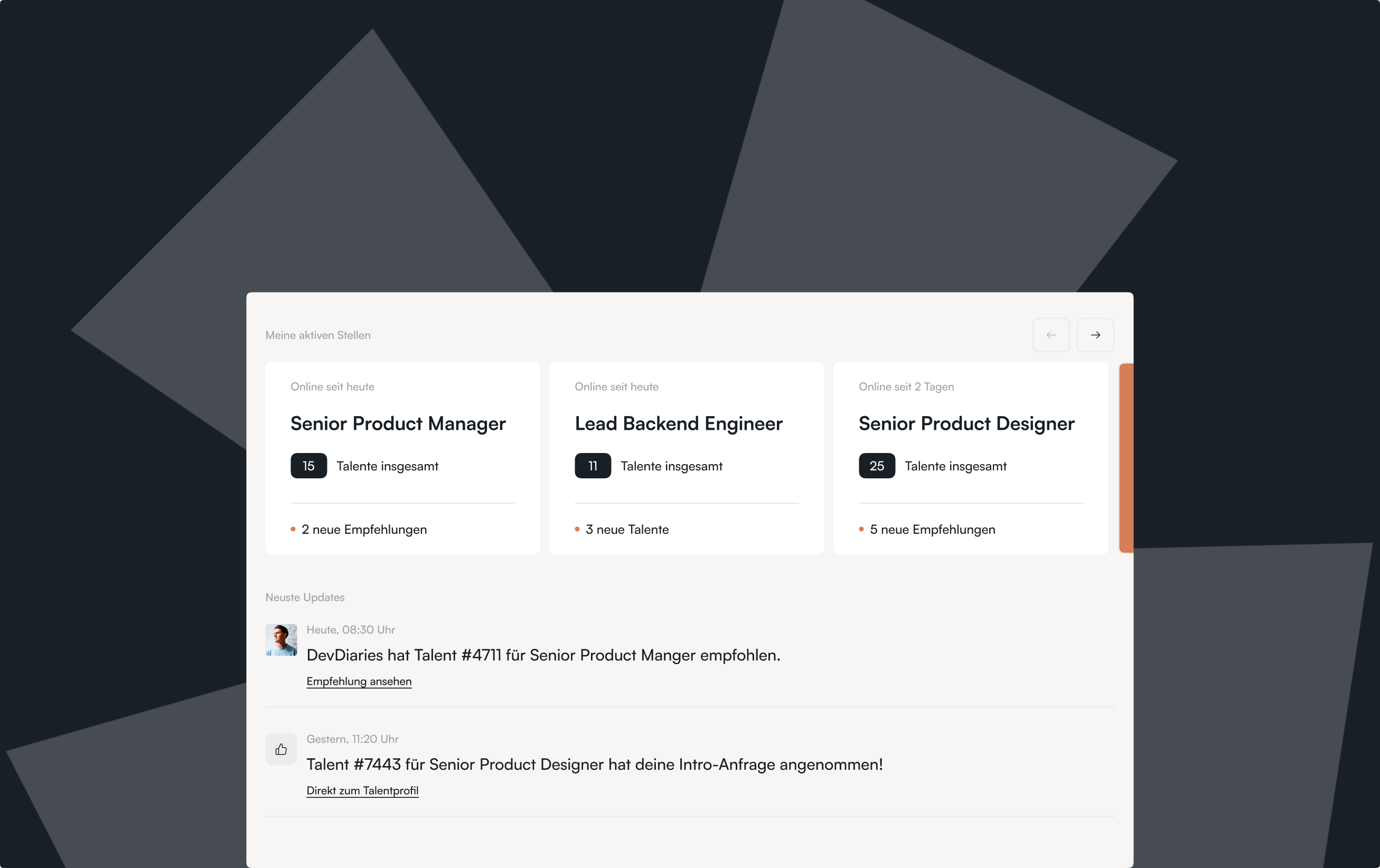Click the 15 talent count badge
Viewport: 1380px width, 868px height.
[x=308, y=466]
